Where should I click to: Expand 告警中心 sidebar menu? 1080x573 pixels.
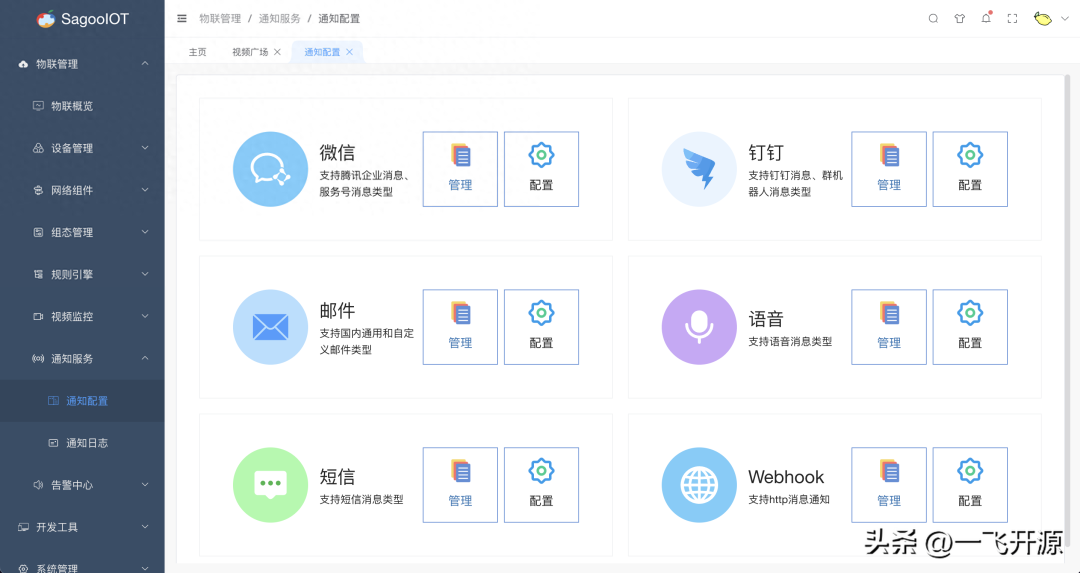click(82, 485)
